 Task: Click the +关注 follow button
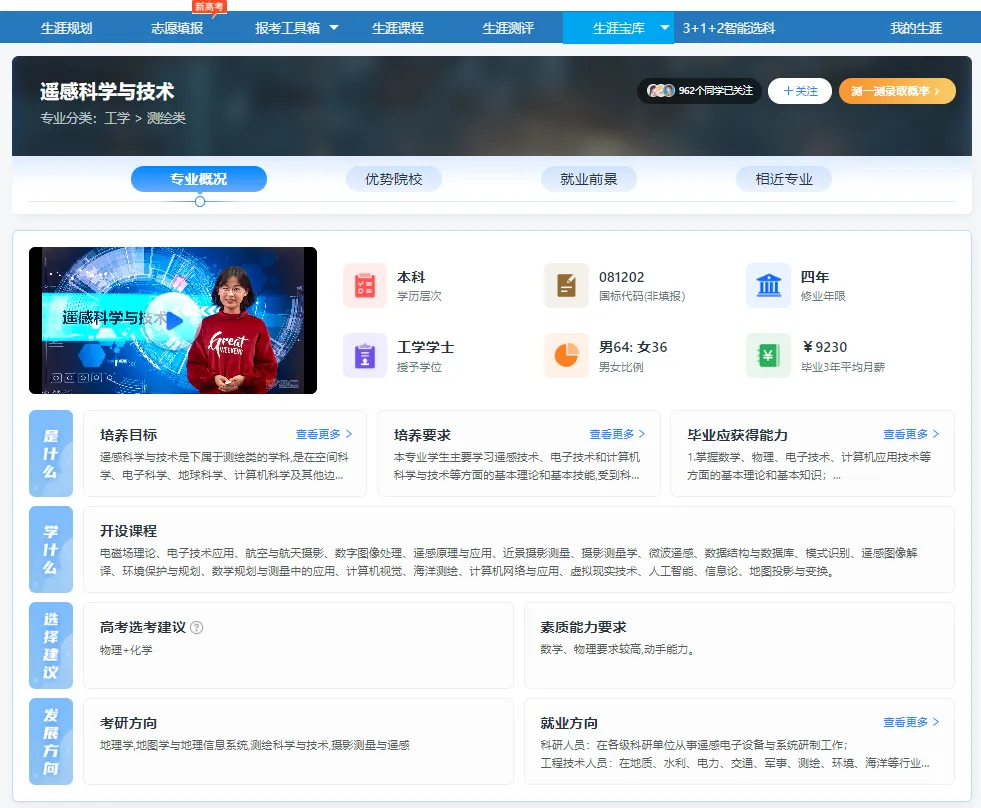[800, 91]
